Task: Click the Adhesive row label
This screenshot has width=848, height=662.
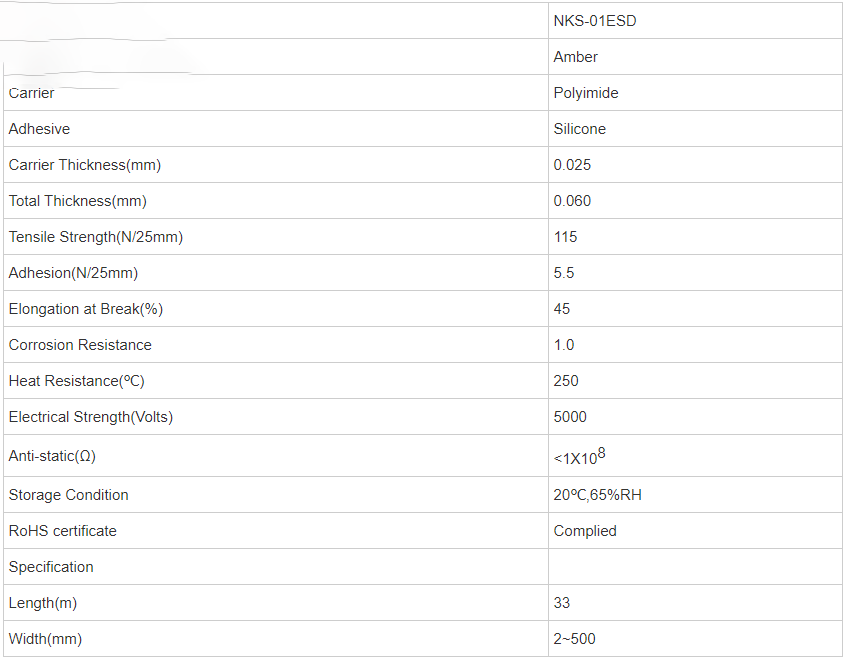Action: pyautogui.click(x=39, y=129)
